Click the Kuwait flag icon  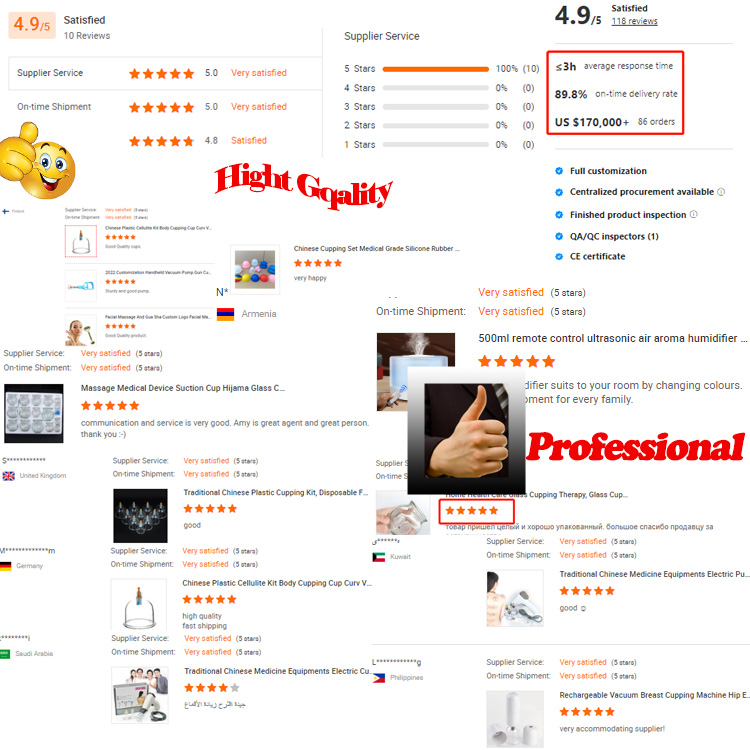point(379,557)
